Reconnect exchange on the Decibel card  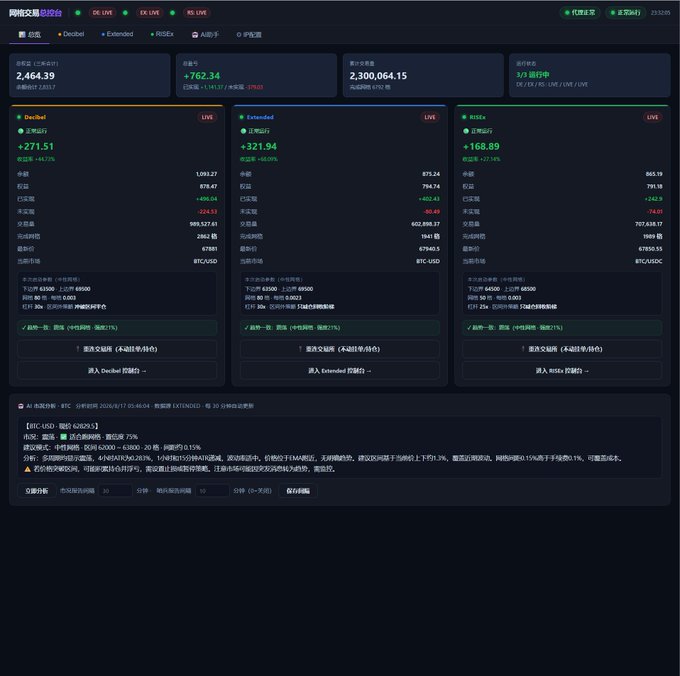(117, 349)
